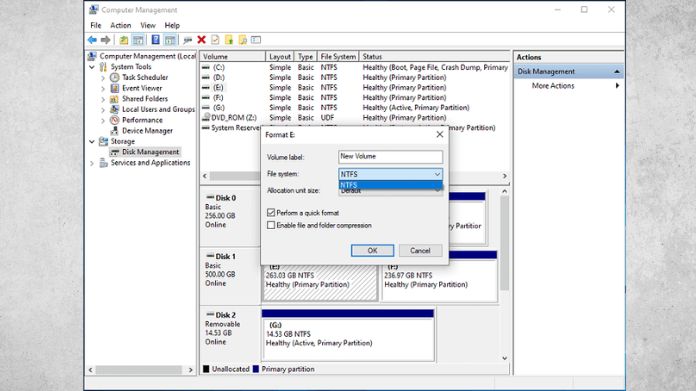Click the File System column header
This screenshot has width=696, height=391.
(338, 56)
